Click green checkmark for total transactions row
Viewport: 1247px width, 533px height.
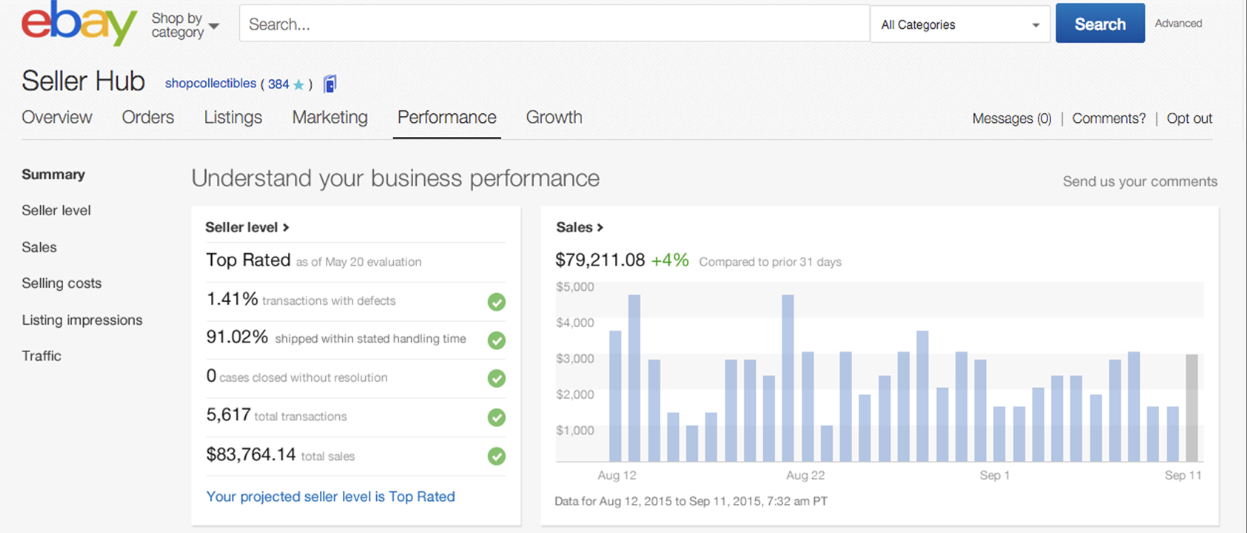[496, 417]
